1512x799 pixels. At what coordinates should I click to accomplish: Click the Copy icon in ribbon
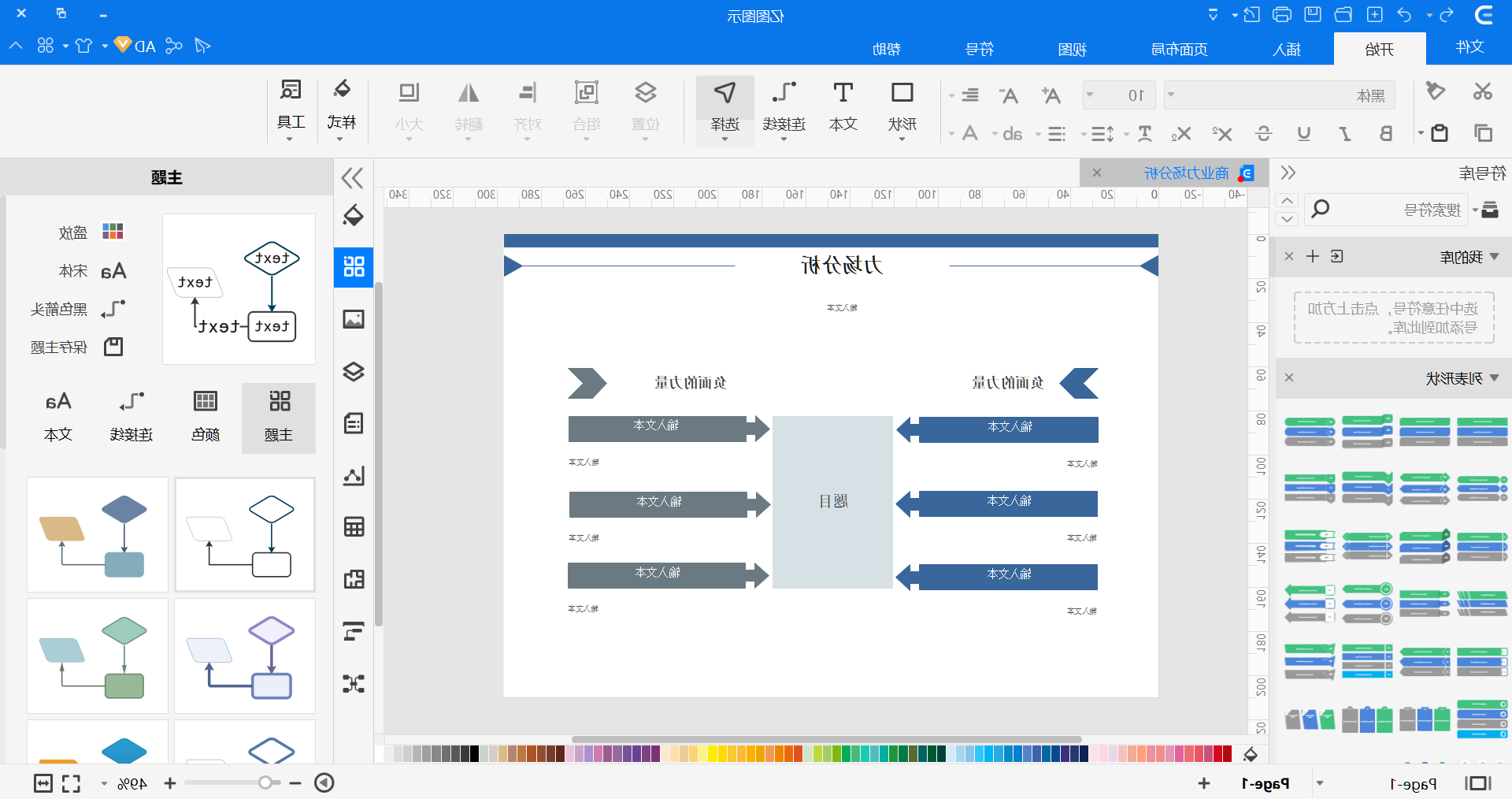click(1483, 133)
